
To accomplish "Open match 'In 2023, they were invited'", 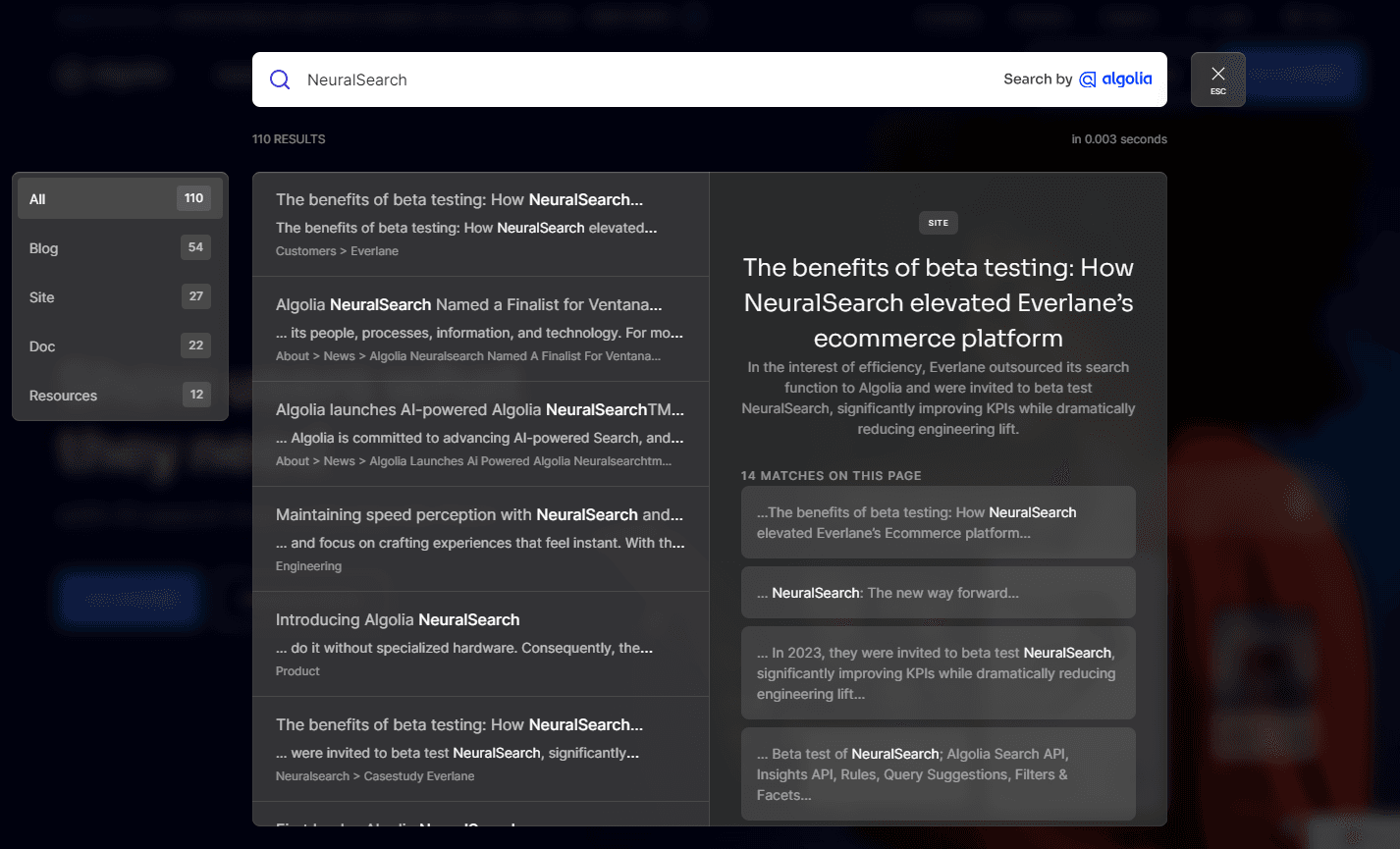I will click(939, 672).
